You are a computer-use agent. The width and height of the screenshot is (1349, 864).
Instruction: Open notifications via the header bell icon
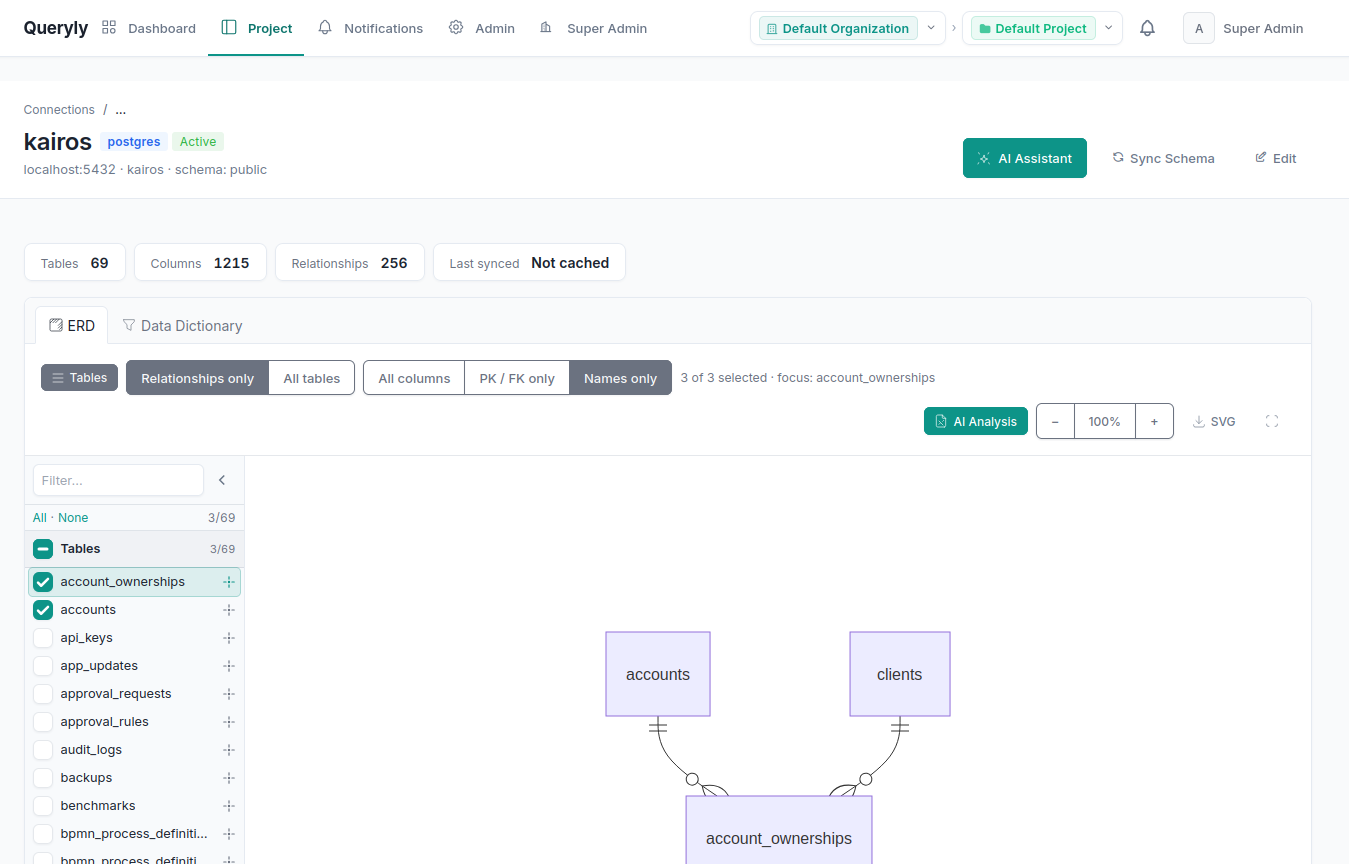(1147, 28)
